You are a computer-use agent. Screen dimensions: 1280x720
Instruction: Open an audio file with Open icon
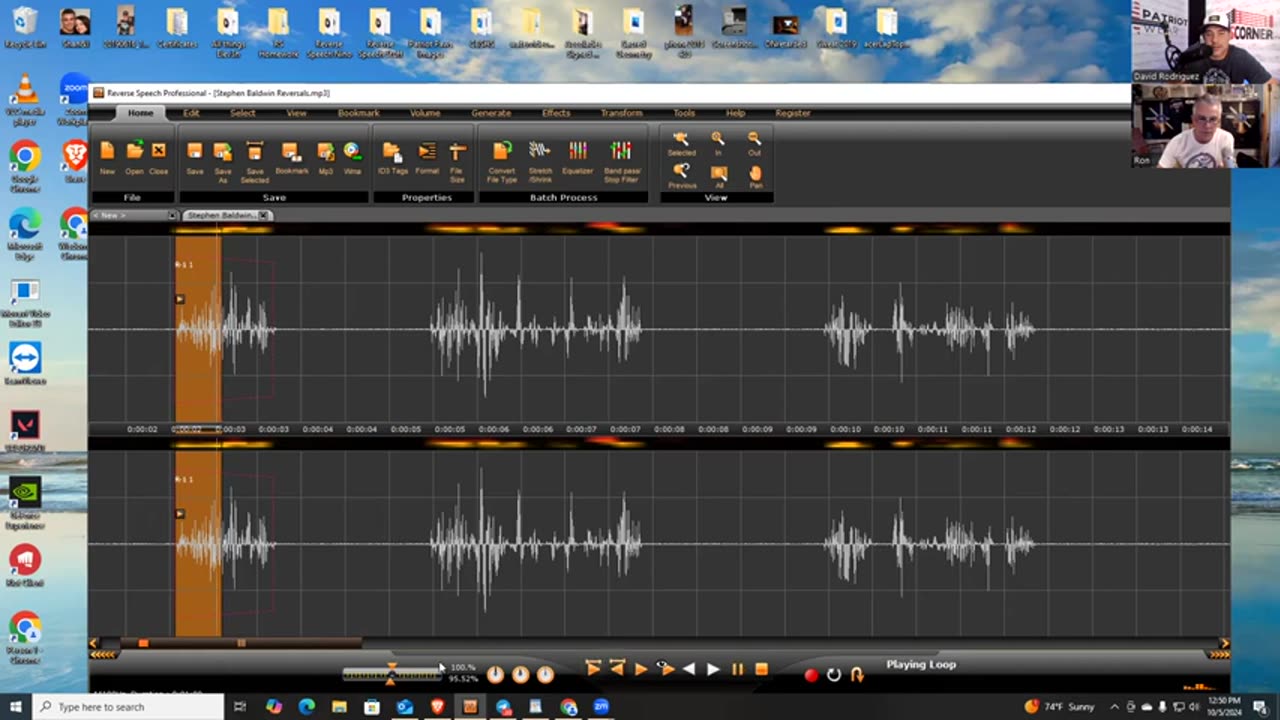134,158
